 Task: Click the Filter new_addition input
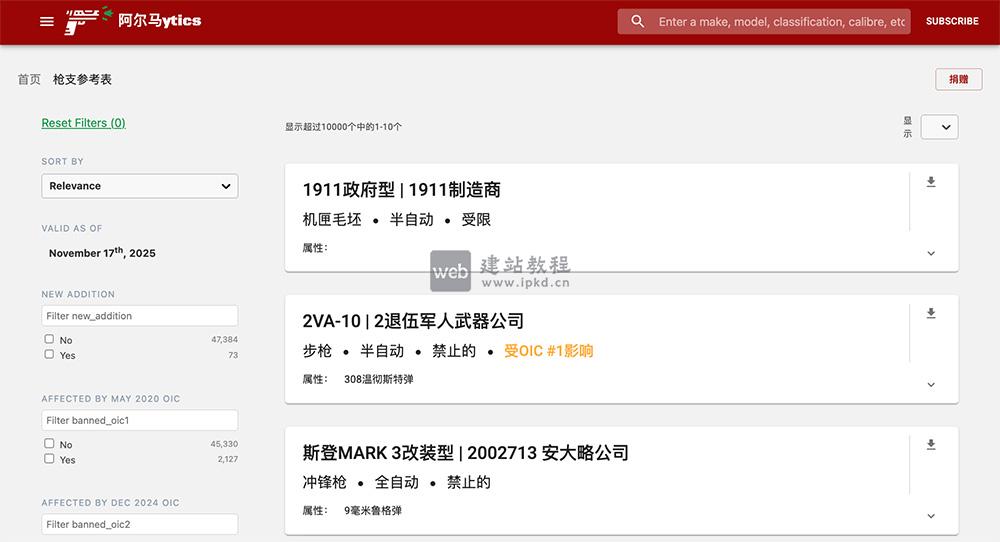[x=140, y=316]
